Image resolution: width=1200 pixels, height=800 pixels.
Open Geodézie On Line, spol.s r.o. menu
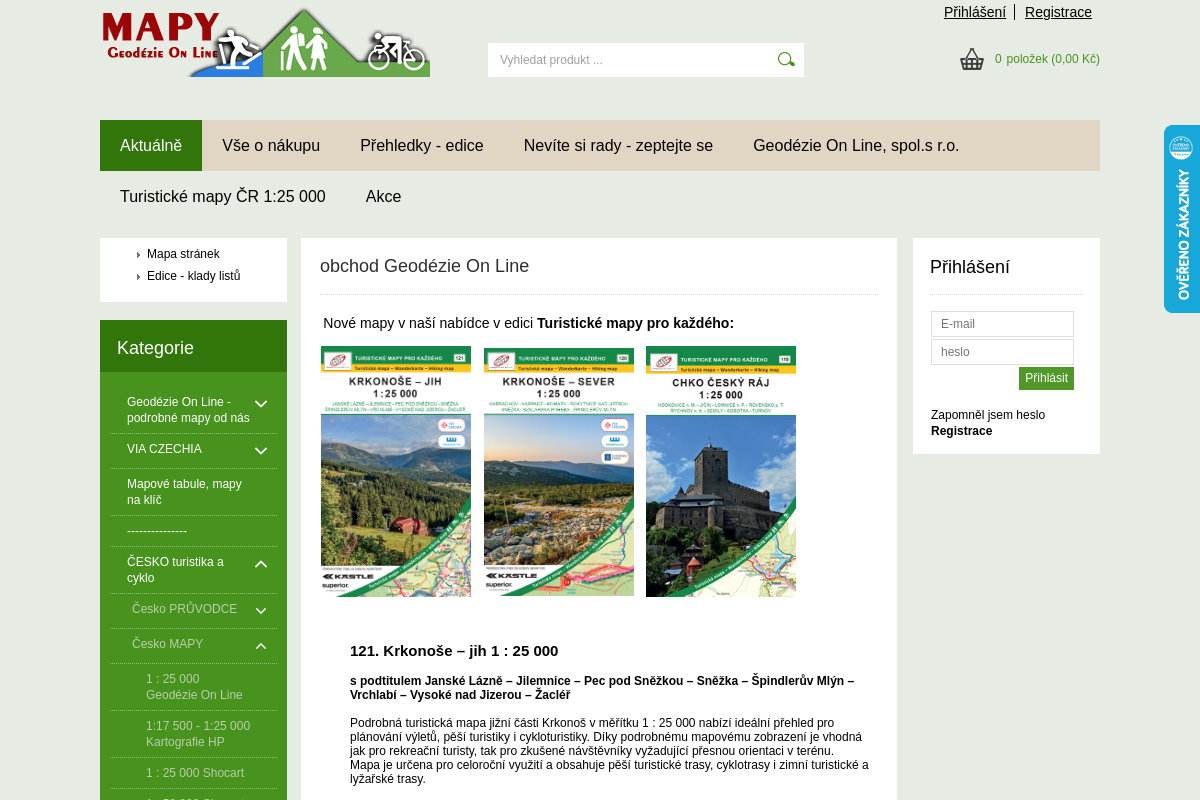[x=856, y=146]
